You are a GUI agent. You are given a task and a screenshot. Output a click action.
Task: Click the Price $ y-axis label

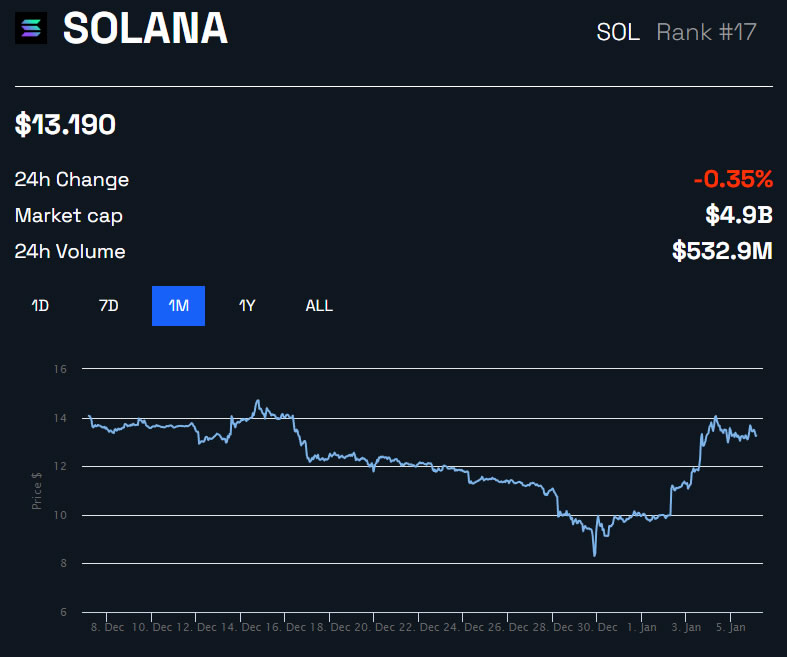[37, 491]
